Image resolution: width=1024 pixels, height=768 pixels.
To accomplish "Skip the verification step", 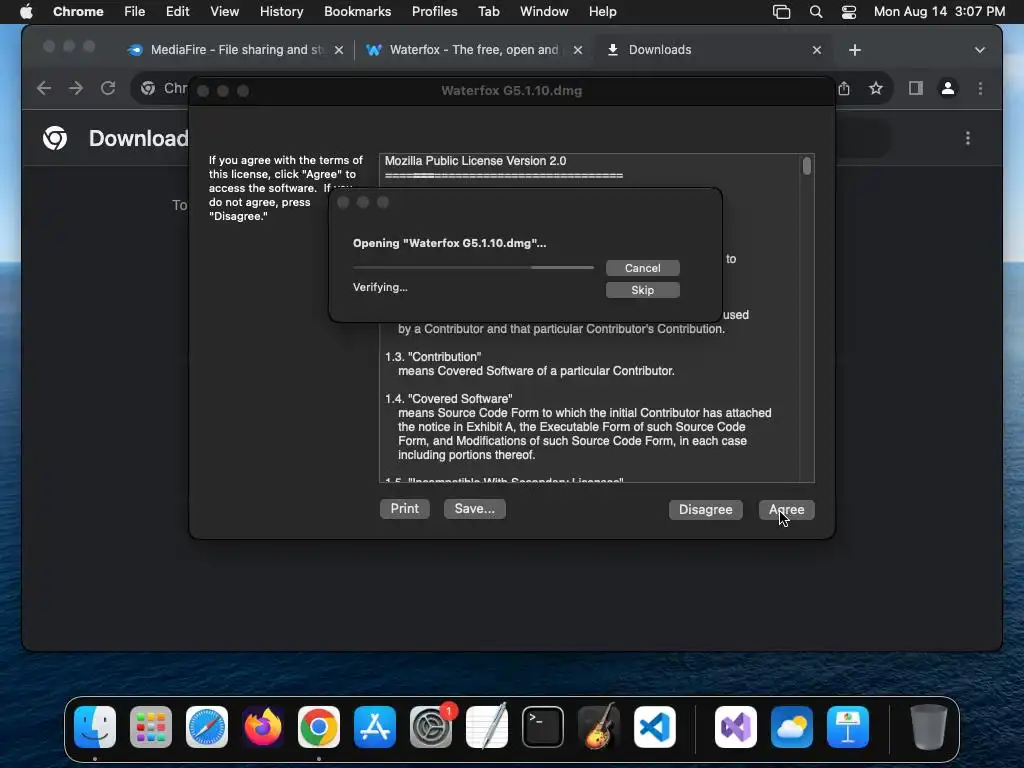I will point(643,290).
